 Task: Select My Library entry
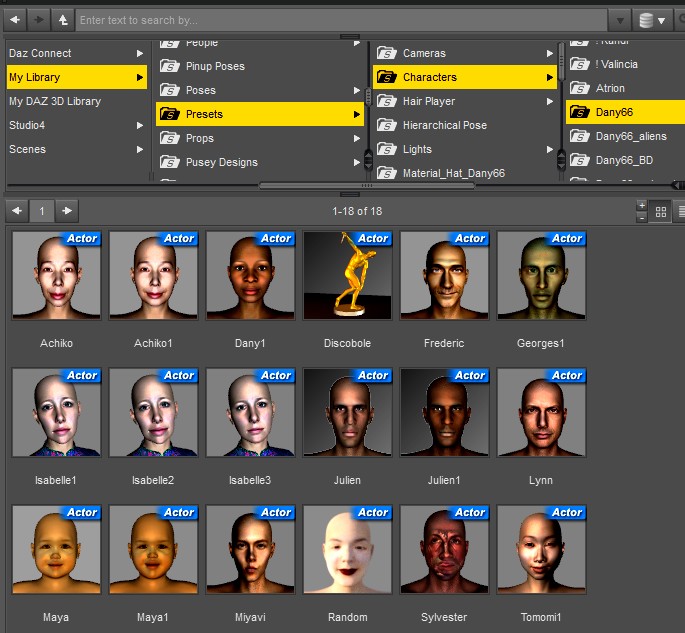click(x=76, y=77)
